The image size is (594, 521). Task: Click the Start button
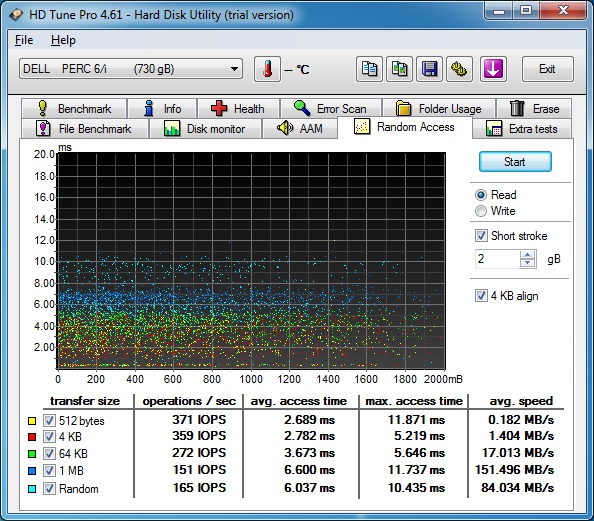[x=515, y=162]
